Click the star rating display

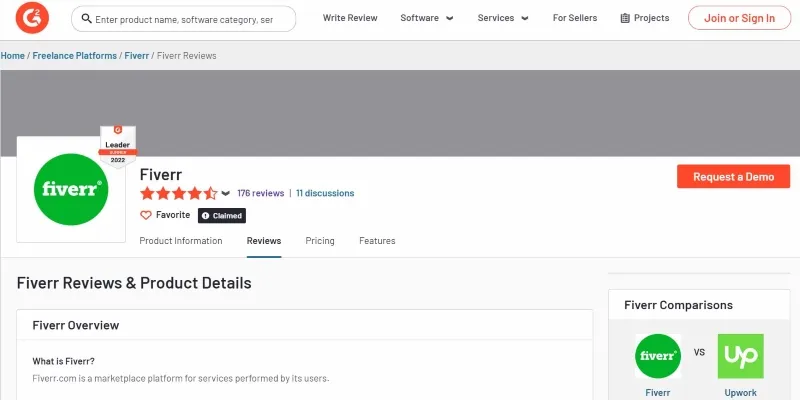[179, 193]
